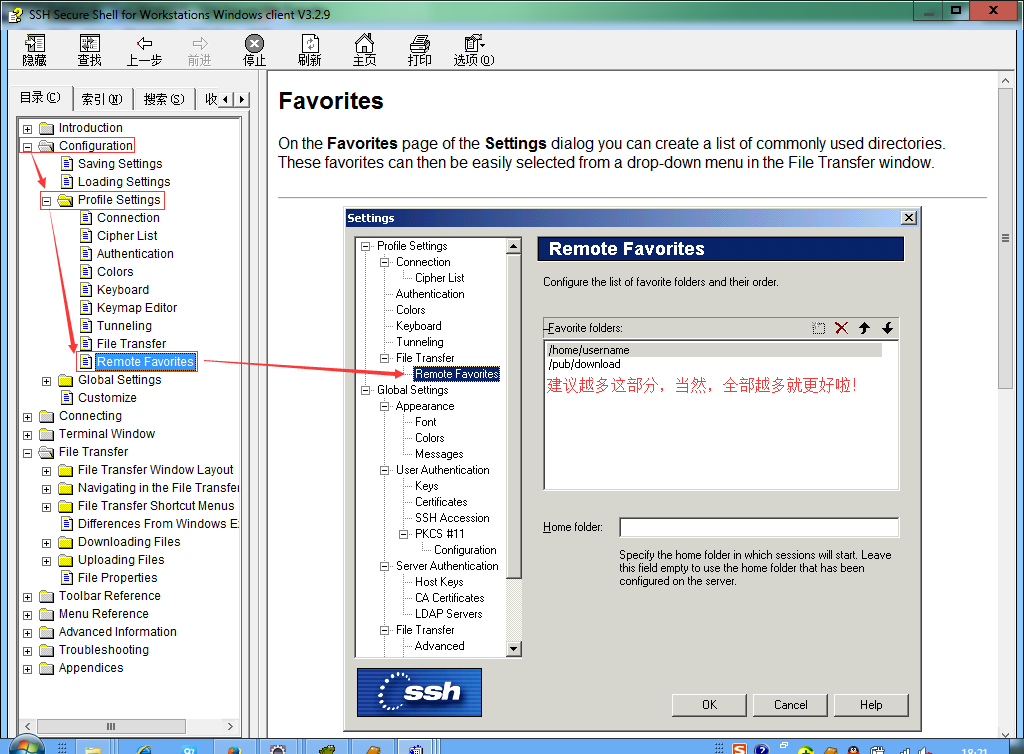Expand the Toolbar Reference folder
This screenshot has height=754, width=1024.
pos(27,597)
